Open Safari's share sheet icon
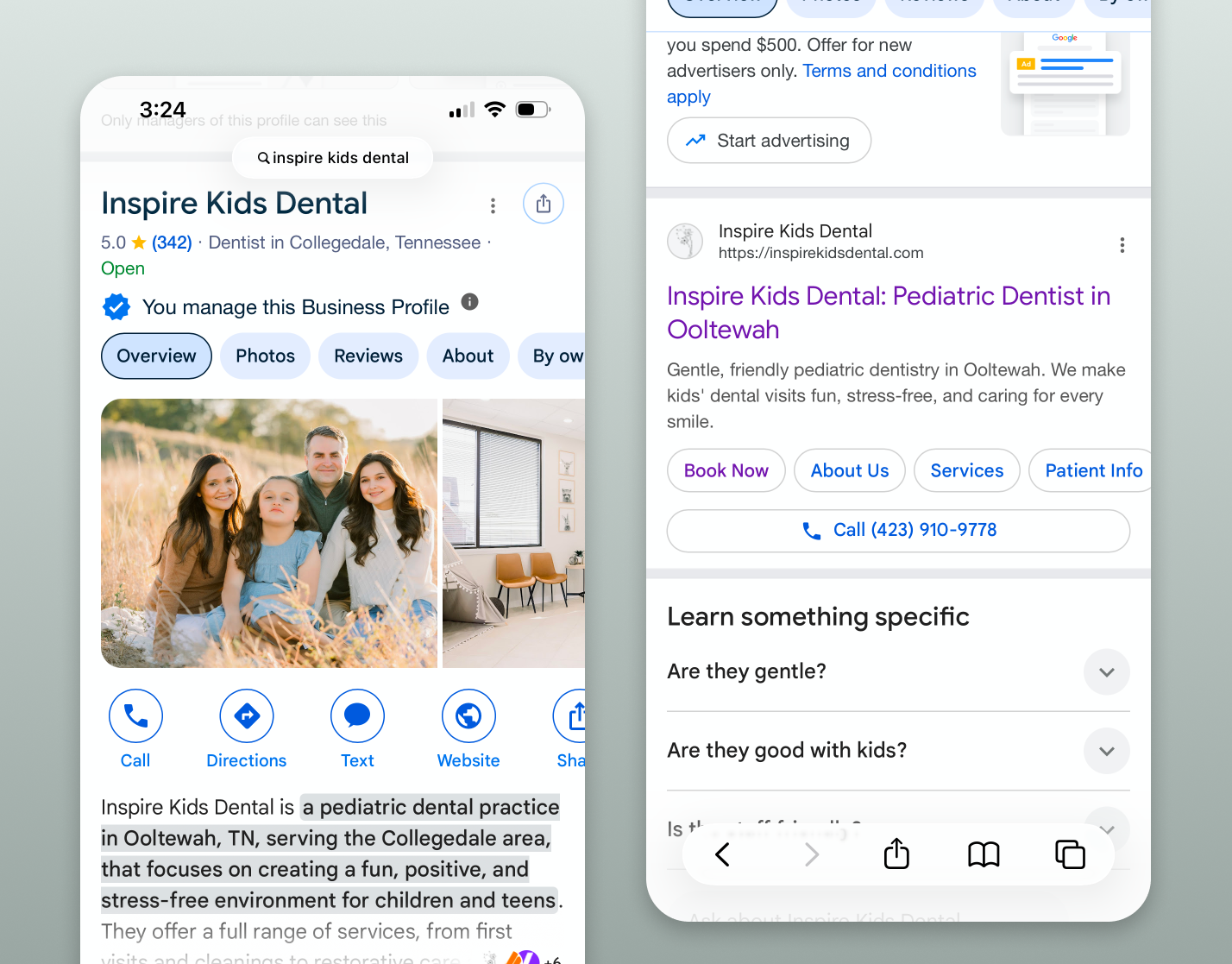 click(x=896, y=854)
